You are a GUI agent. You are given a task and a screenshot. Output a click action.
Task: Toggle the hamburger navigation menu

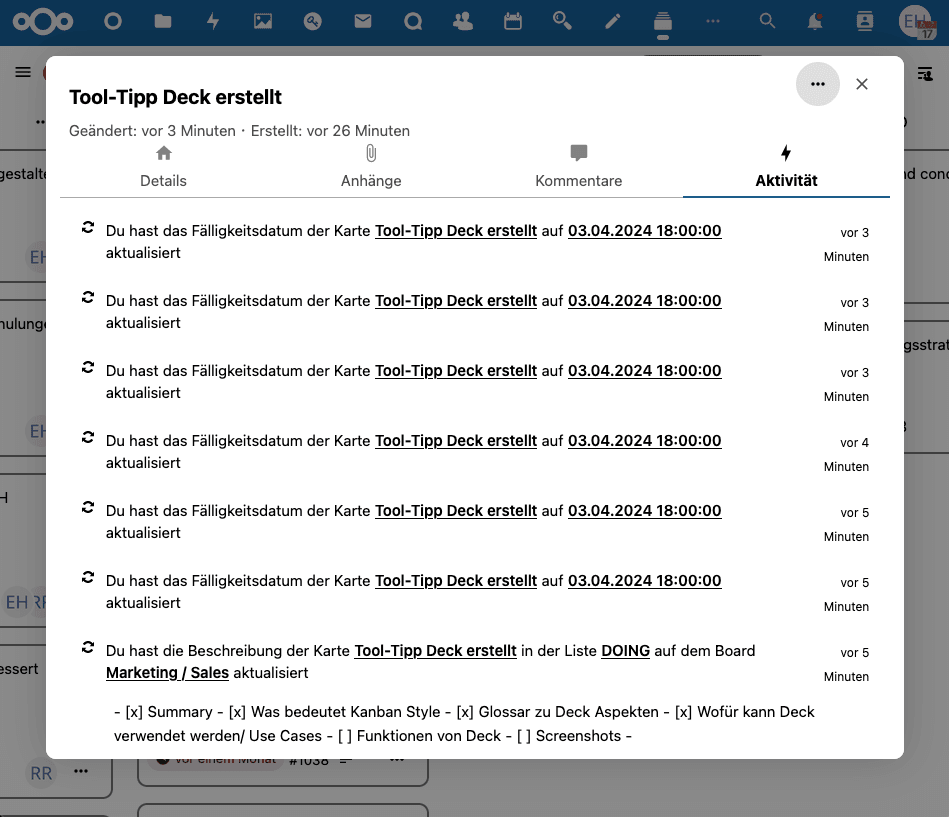(23, 72)
